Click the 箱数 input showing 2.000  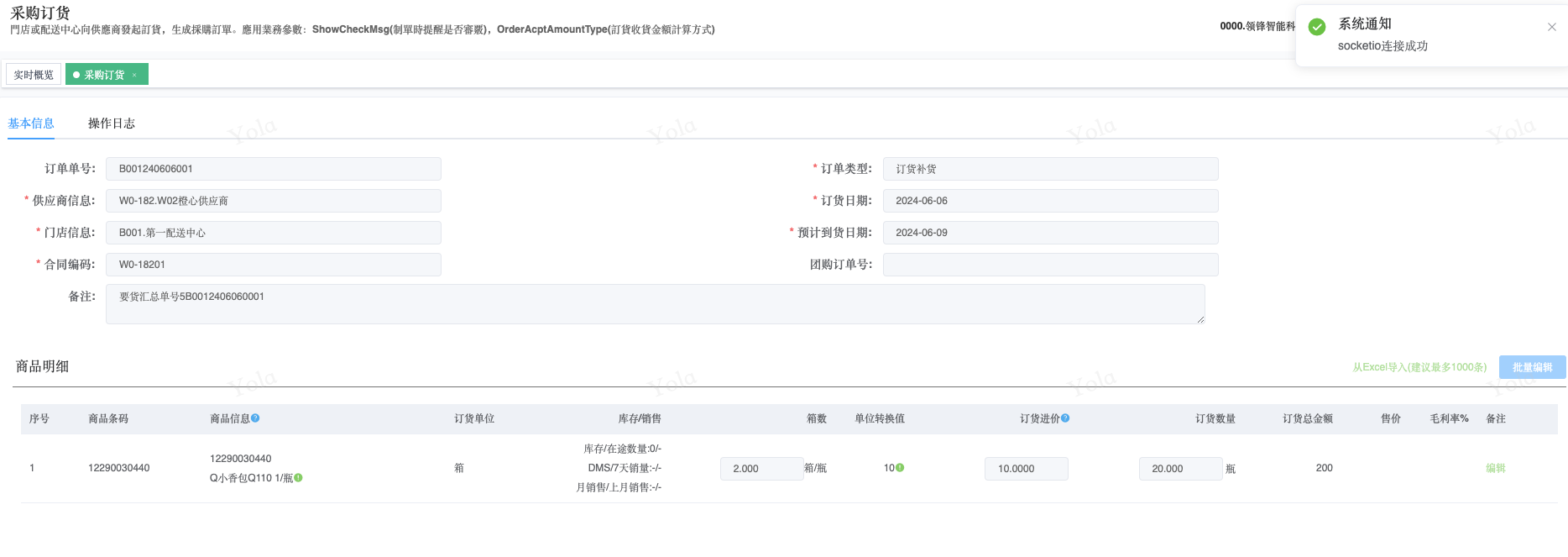761,469
